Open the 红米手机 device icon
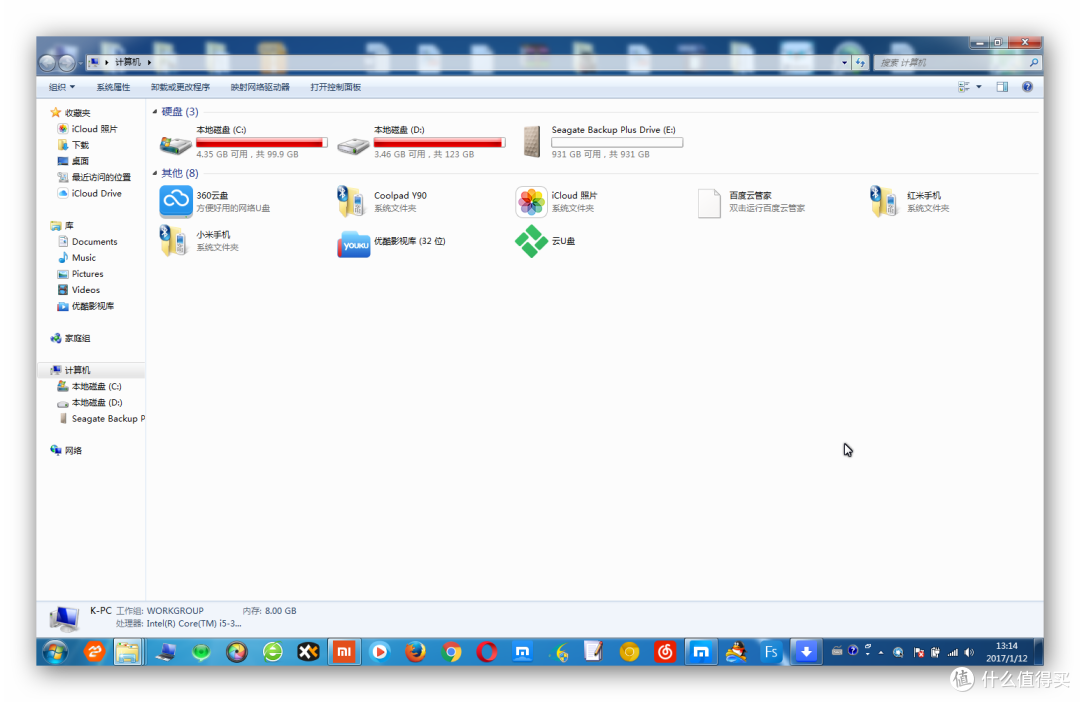Screen dimensions: 1080x702 point(884,202)
